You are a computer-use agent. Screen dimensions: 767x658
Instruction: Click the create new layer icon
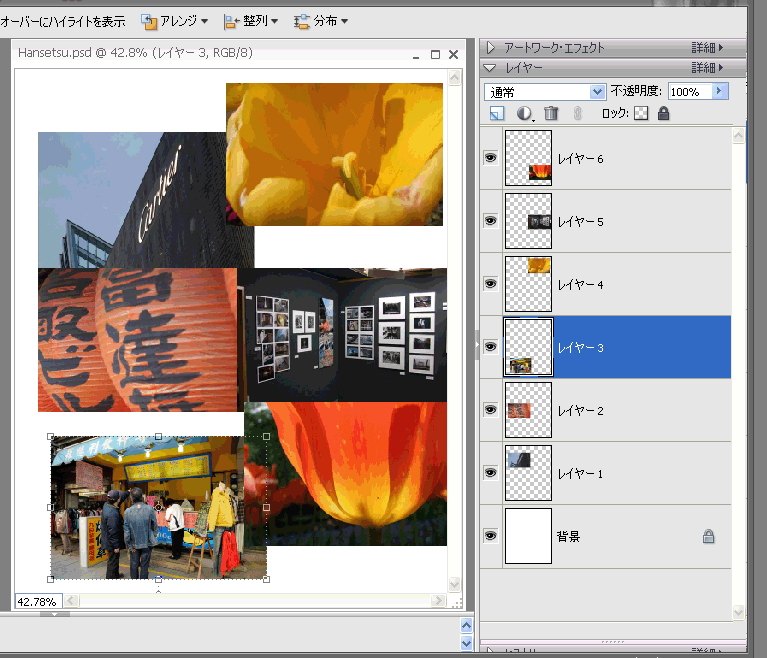point(497,114)
